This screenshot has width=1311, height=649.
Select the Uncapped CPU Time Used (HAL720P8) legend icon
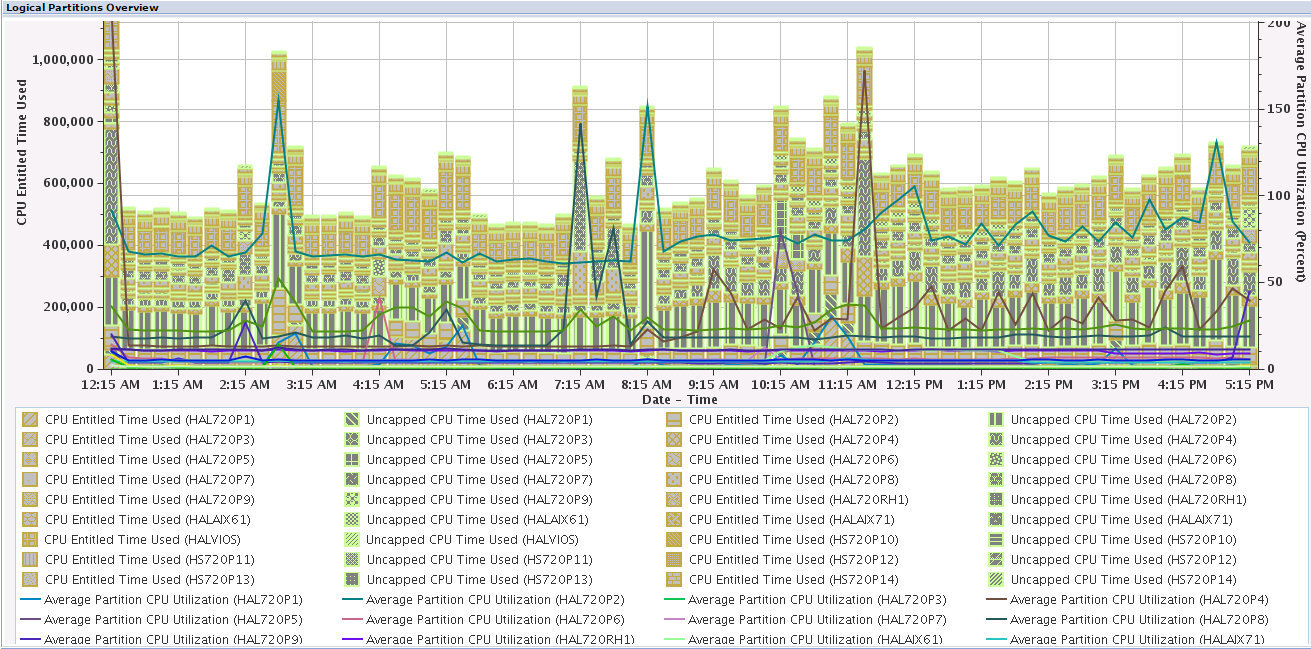(996, 480)
